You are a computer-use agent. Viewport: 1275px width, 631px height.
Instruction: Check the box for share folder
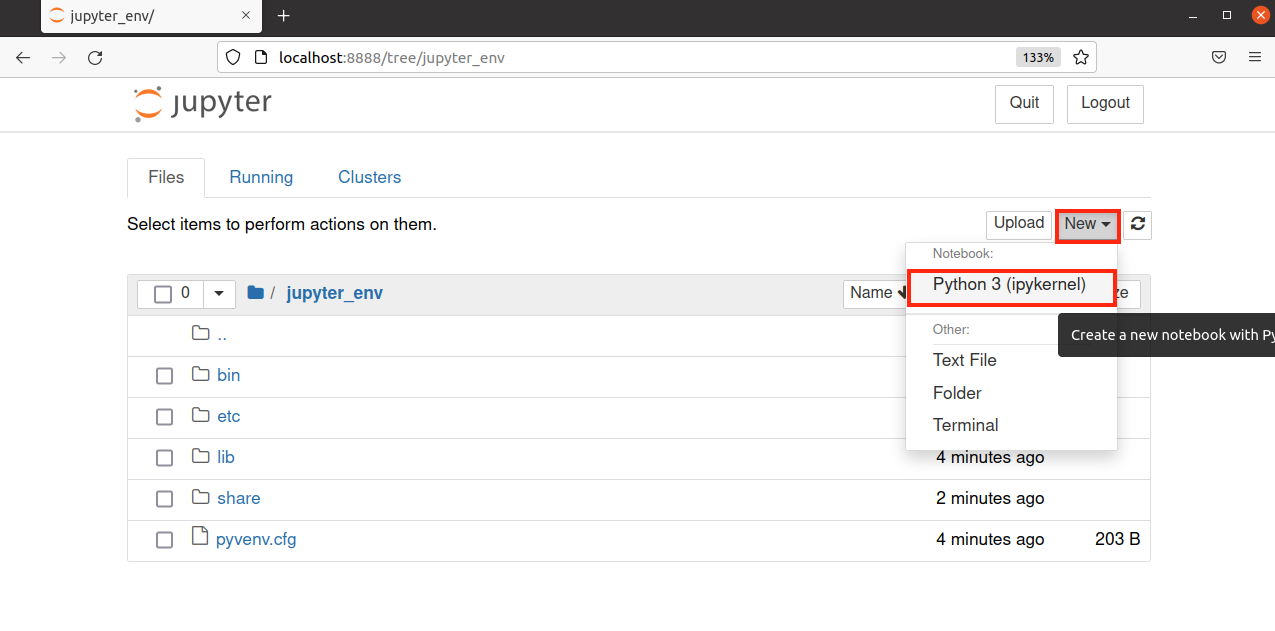pyautogui.click(x=164, y=499)
